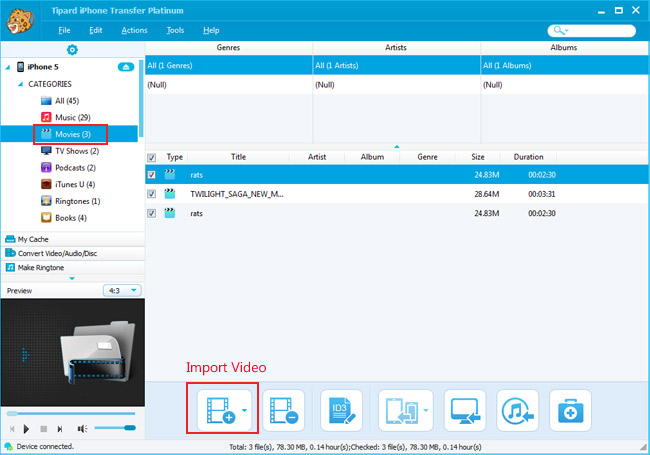Open the Edit menu

point(96,30)
